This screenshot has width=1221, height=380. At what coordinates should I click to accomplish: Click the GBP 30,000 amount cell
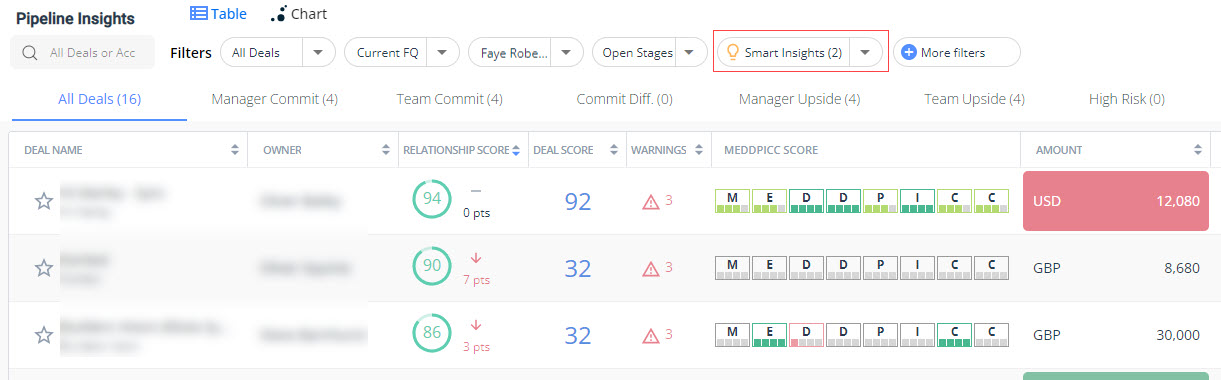pyautogui.click(x=1116, y=335)
